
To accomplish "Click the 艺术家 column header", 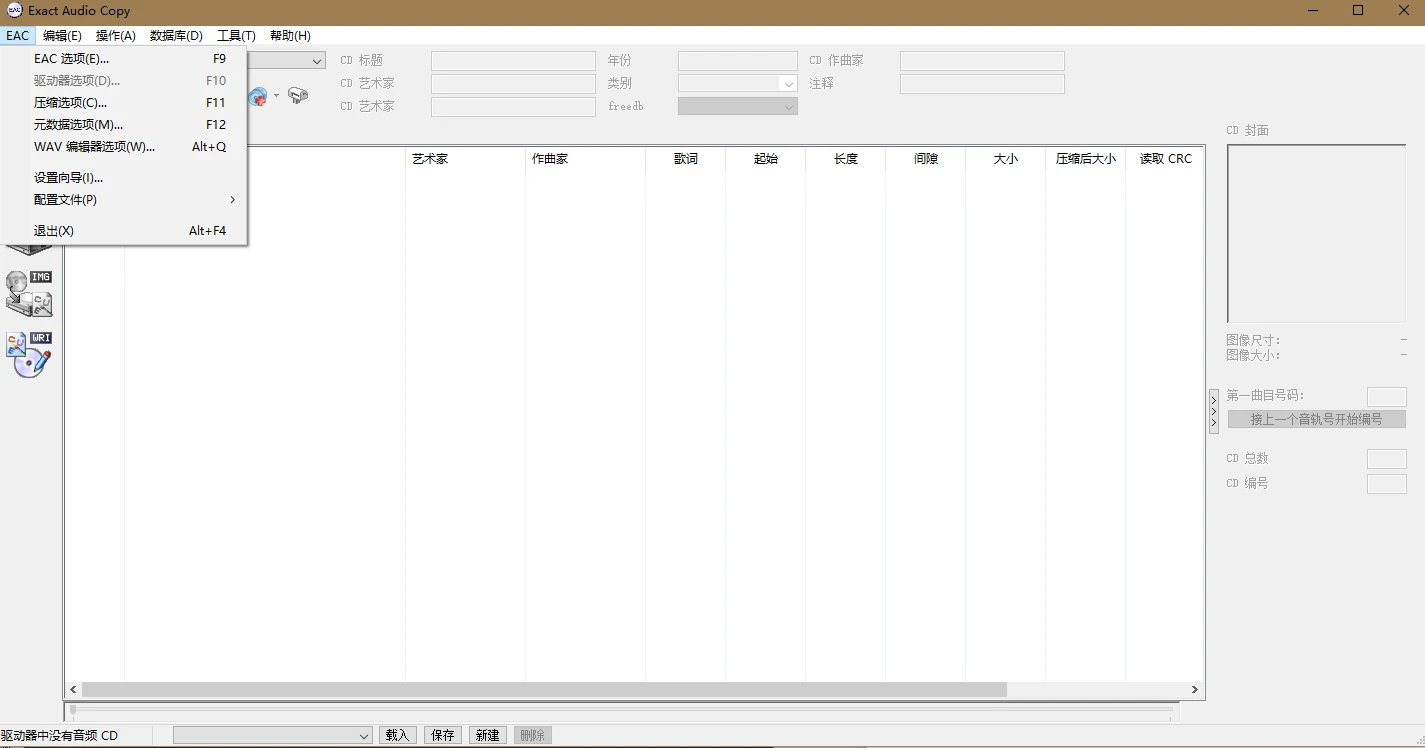I will (465, 159).
